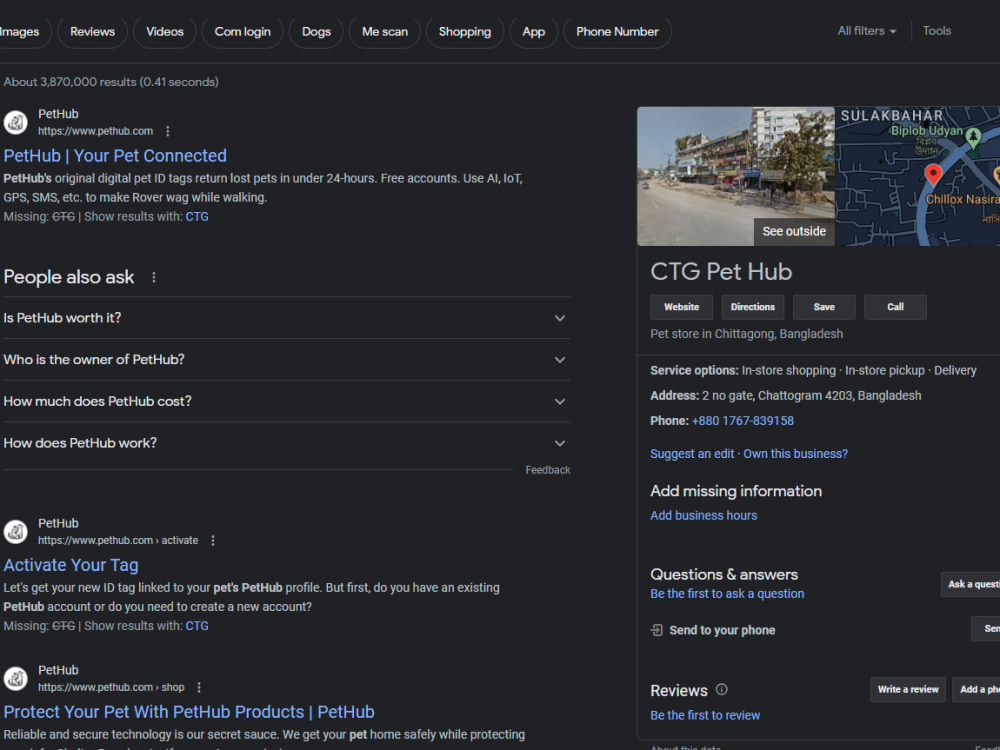Click the Ask a question button
Screen dimensions: 1000x750
tap(971, 584)
